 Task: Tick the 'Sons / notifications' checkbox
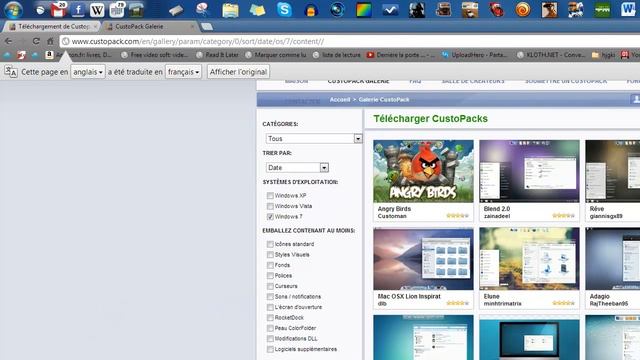coord(270,297)
